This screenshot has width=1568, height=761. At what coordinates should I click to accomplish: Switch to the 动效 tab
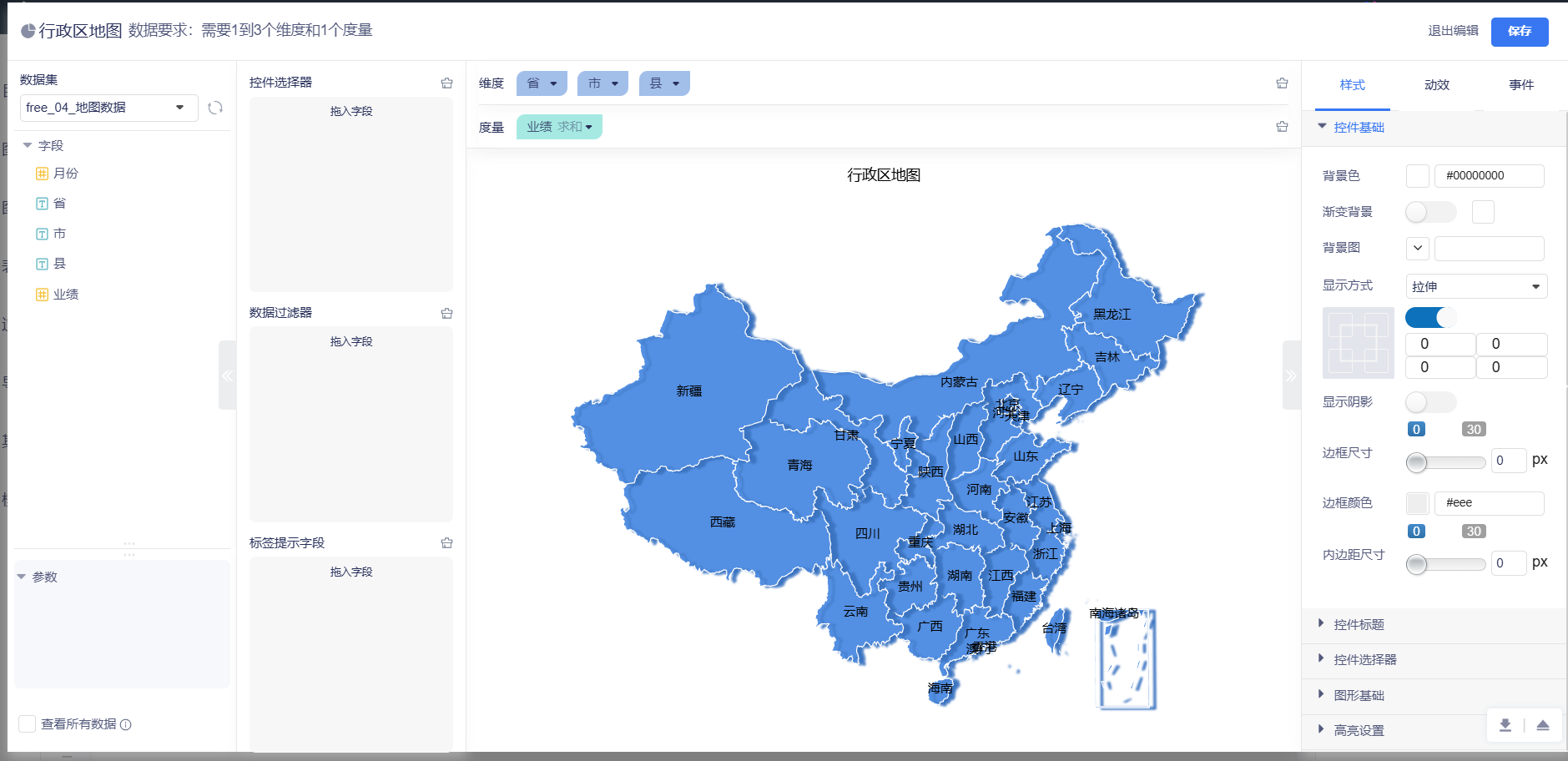point(1436,85)
